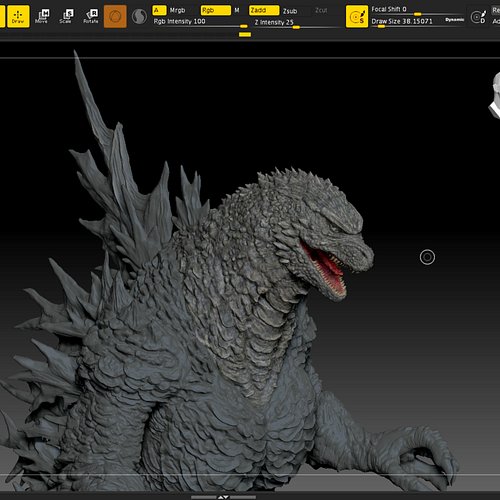Enable Mrgb paint mode
This screenshot has width=500, height=500.
[177, 10]
